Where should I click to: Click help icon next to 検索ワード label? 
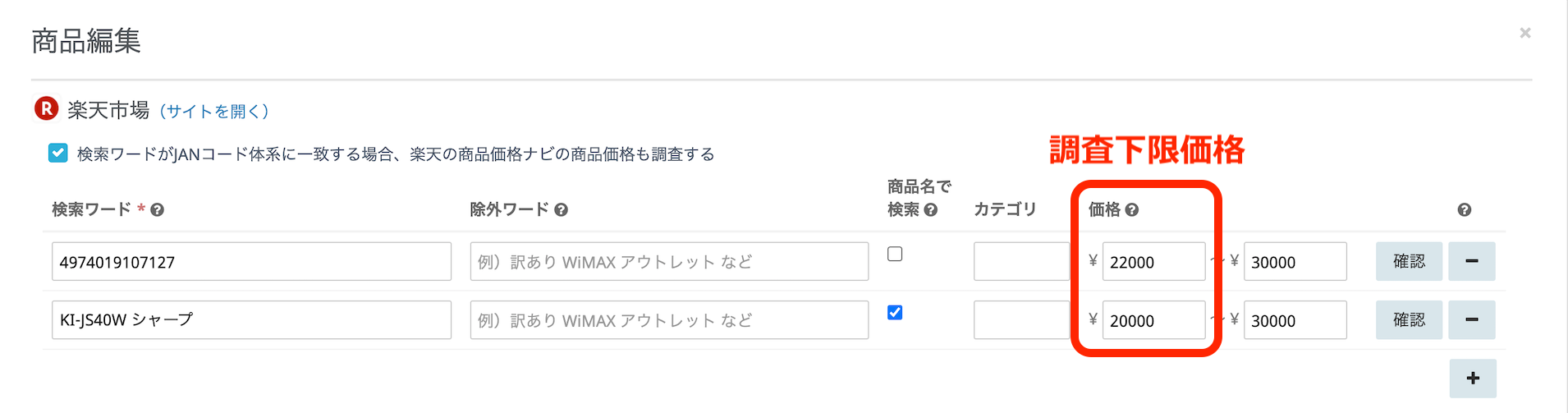(158, 210)
